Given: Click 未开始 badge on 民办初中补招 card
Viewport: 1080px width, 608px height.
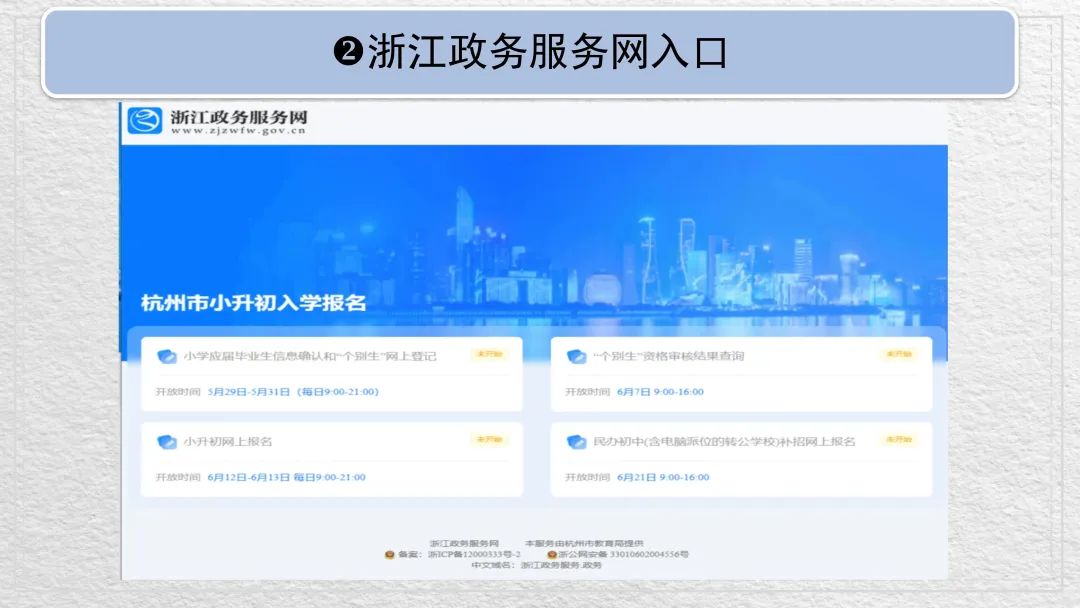Looking at the screenshot, I should pyautogui.click(x=899, y=439).
